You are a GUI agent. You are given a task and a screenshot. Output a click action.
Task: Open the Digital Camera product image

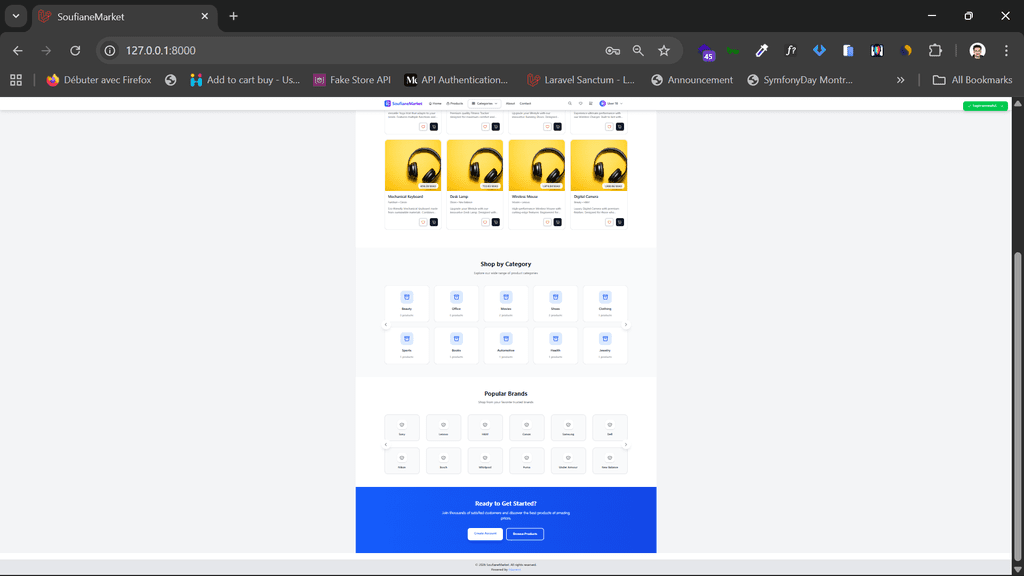599,165
